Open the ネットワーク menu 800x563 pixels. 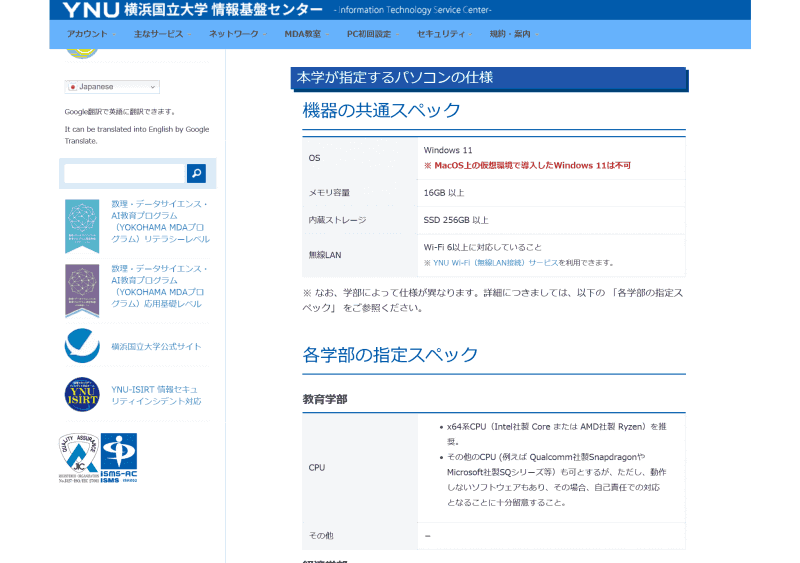coord(237,34)
